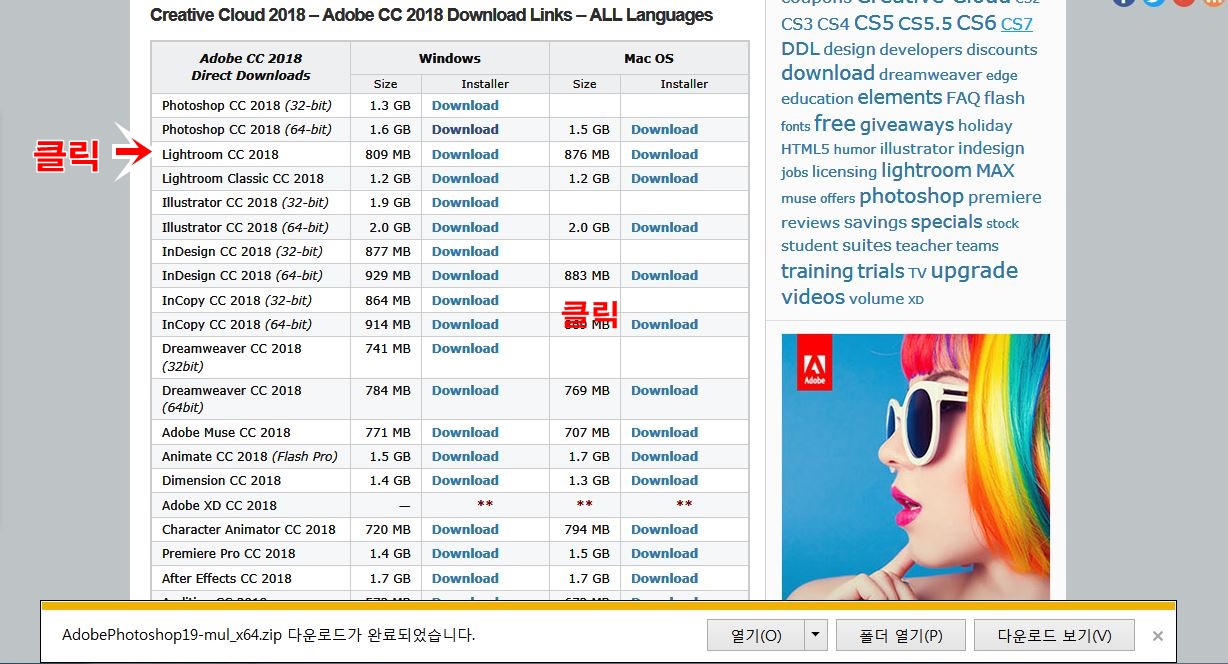
Task: Download InCopy CC 2018 (64-bit) for Mac OS
Action: pyautogui.click(x=664, y=324)
